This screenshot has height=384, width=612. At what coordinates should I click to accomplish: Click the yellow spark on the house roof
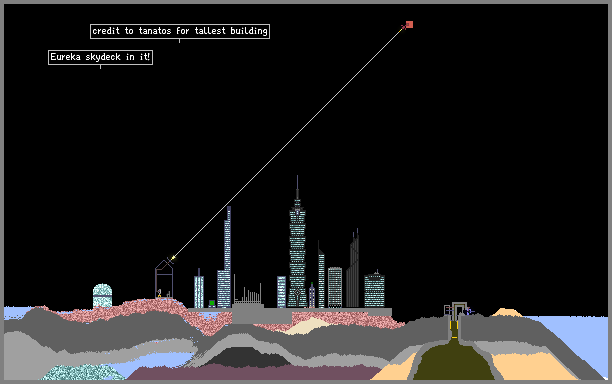click(173, 258)
